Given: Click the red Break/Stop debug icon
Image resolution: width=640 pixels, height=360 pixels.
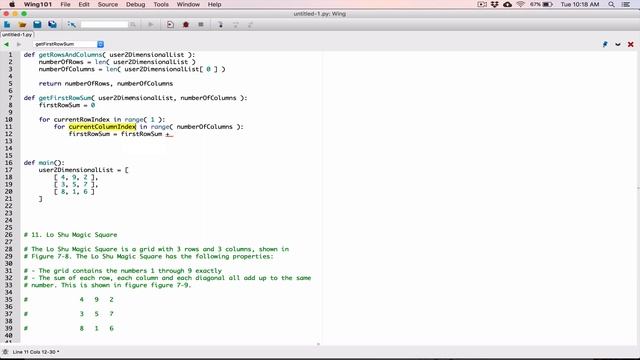Looking at the screenshot, I should click(186, 24).
